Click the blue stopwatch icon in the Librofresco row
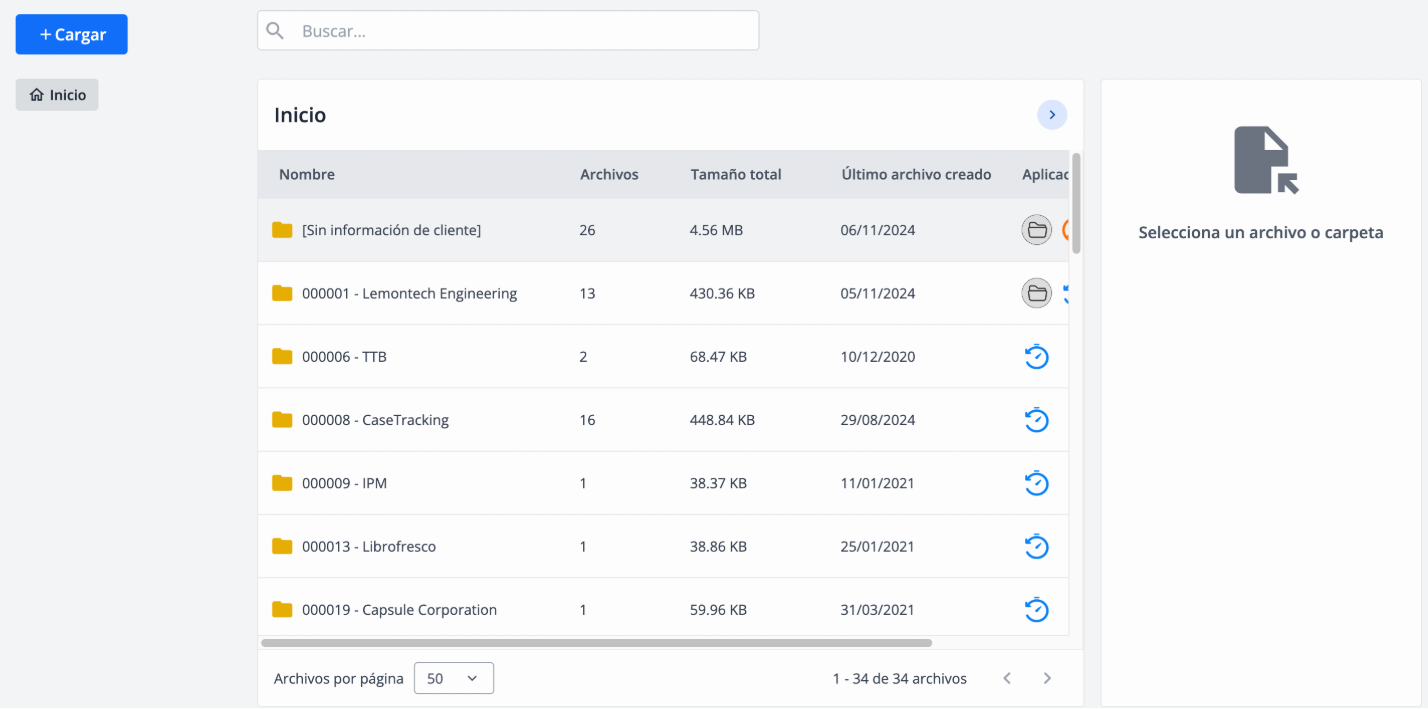The height and width of the screenshot is (709, 1428). [x=1037, y=546]
